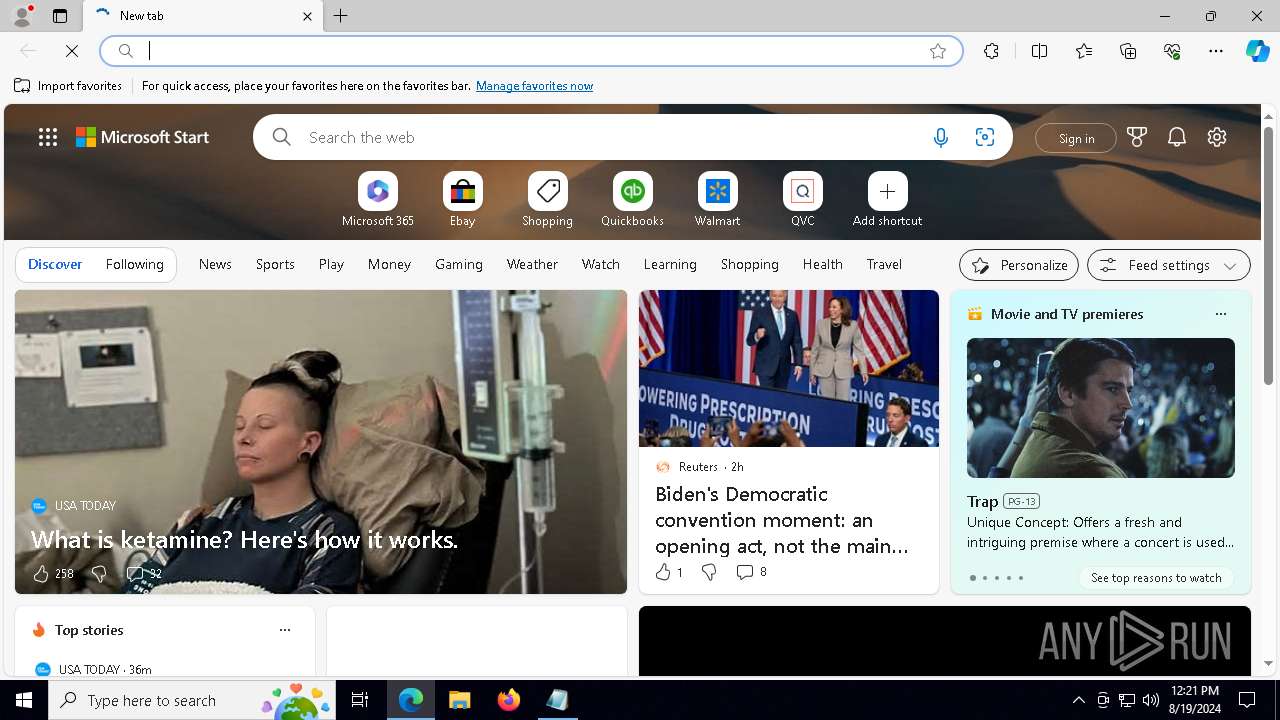Open Firefox from the taskbar
Image resolution: width=1280 pixels, height=720 pixels.
[509, 700]
